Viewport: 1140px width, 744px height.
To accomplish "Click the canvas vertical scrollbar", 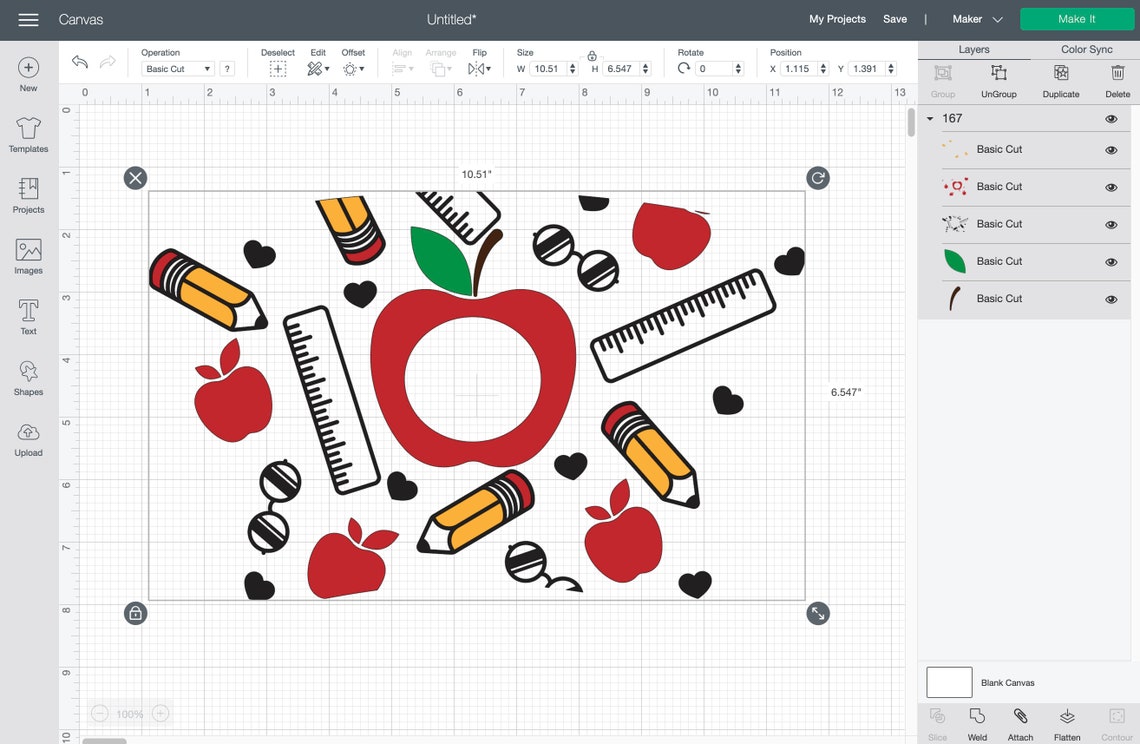I will 911,122.
